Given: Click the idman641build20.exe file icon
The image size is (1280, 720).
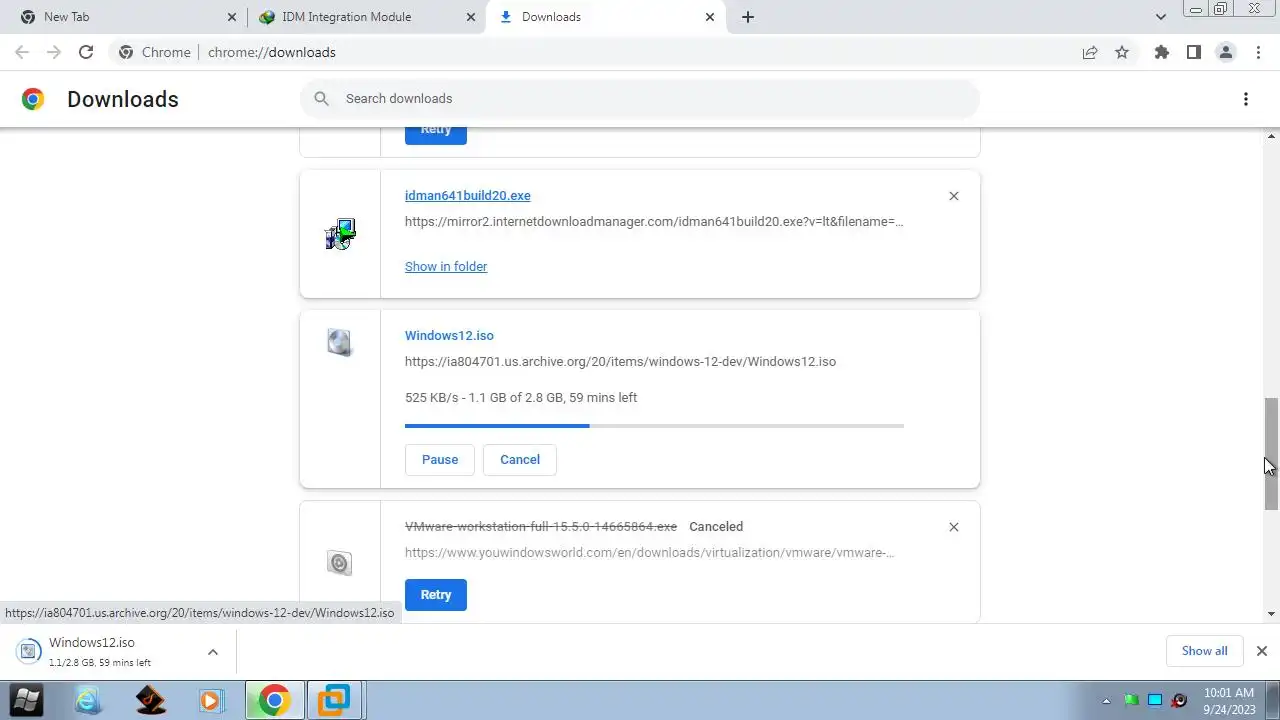Looking at the screenshot, I should [x=340, y=234].
